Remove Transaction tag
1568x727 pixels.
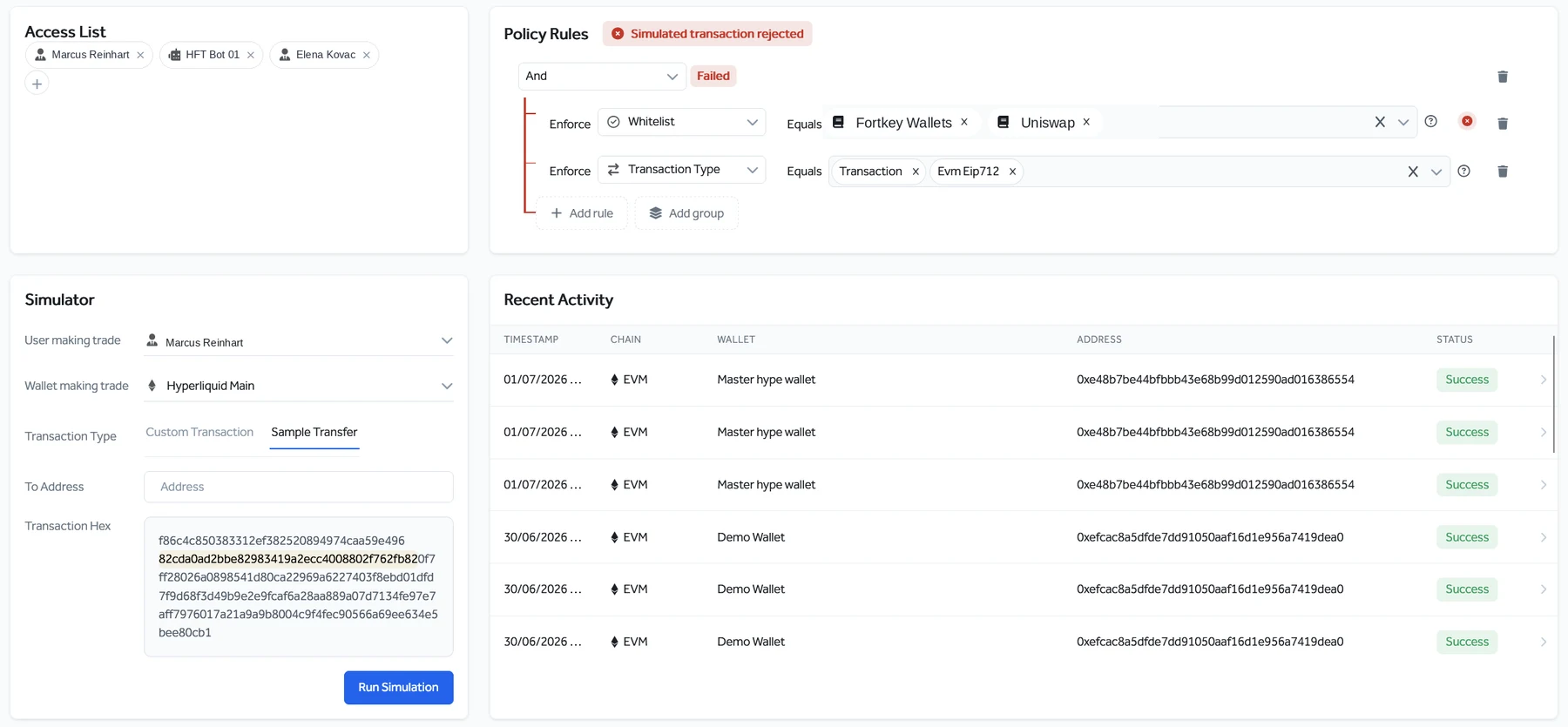click(916, 172)
